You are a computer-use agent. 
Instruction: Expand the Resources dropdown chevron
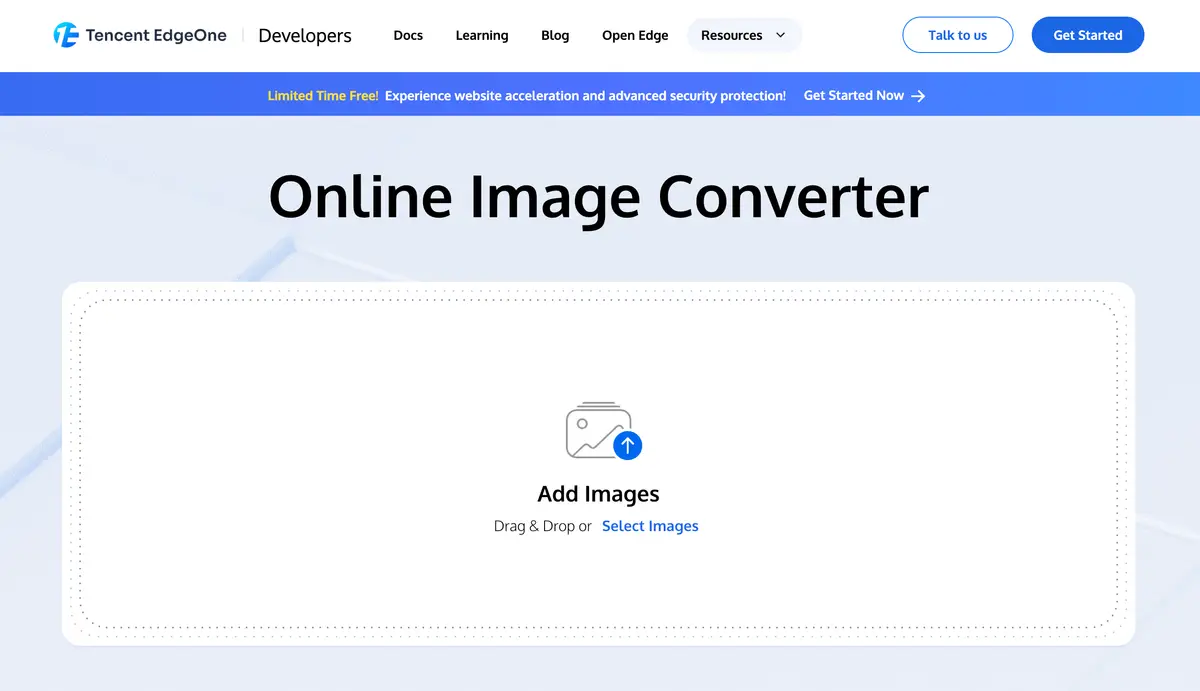pos(781,35)
